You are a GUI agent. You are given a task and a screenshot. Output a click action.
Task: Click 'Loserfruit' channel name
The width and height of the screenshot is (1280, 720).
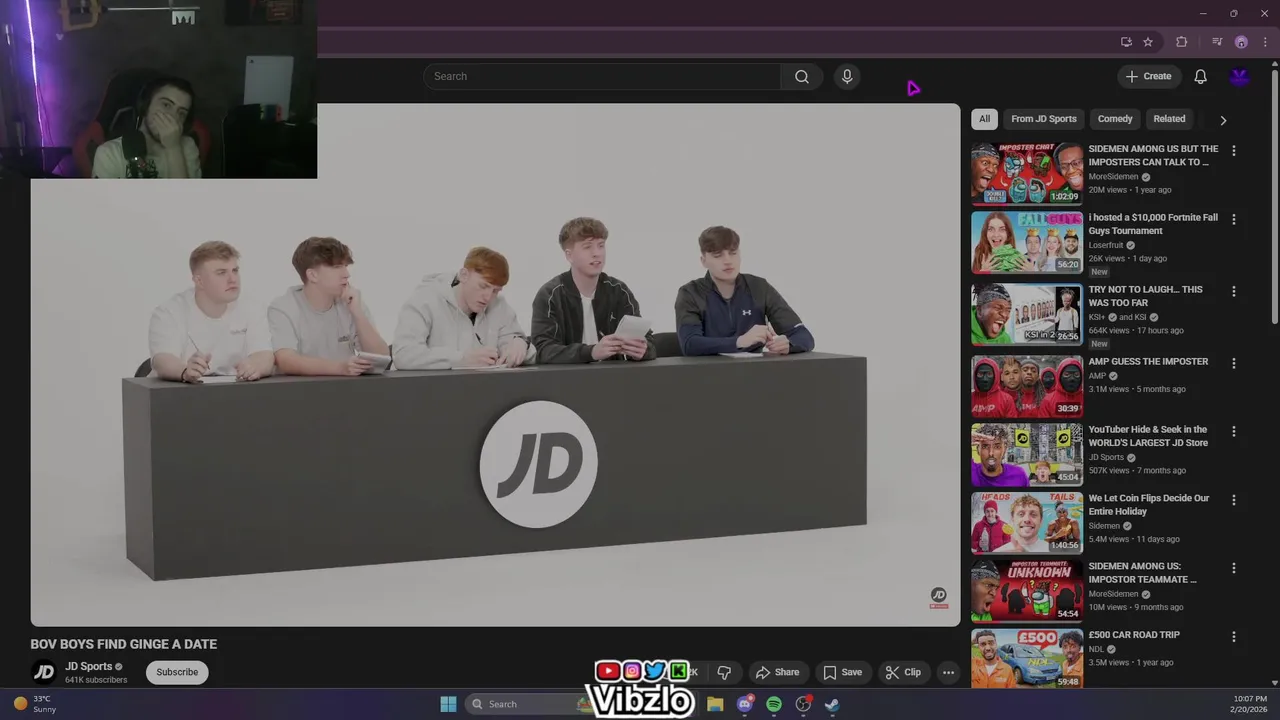pos(1106,245)
